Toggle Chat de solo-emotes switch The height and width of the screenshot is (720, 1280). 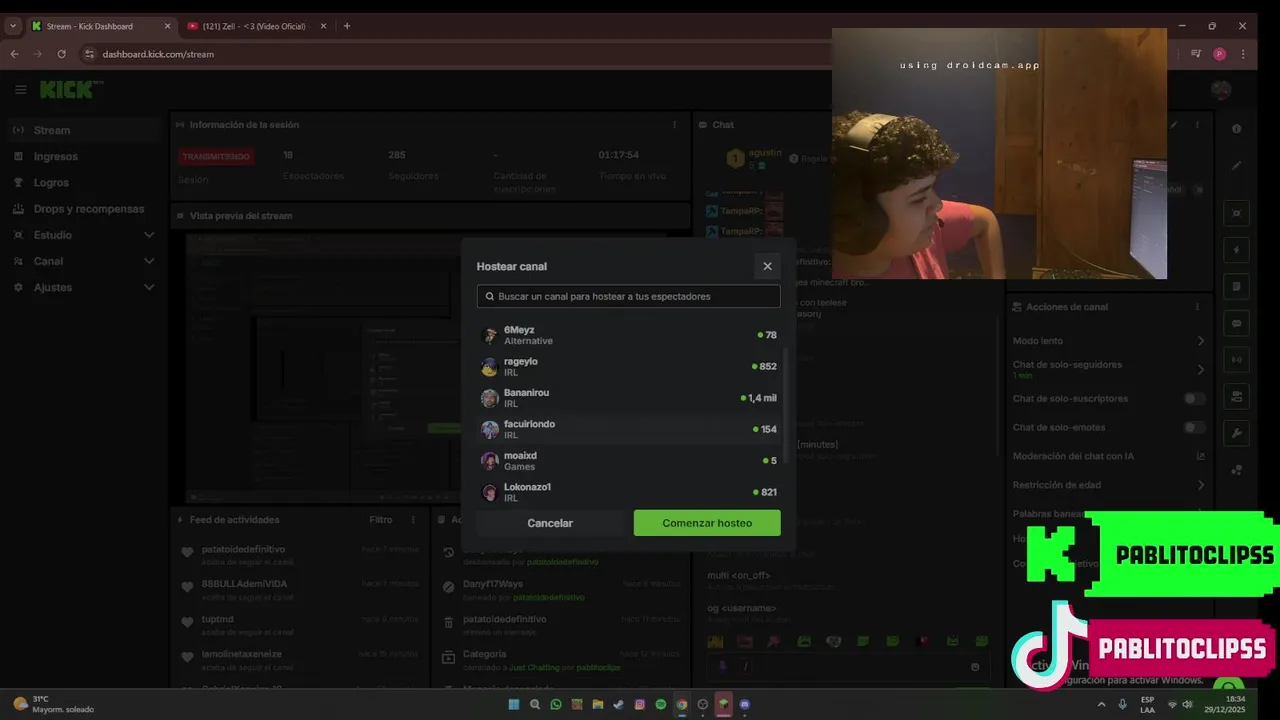1194,428
